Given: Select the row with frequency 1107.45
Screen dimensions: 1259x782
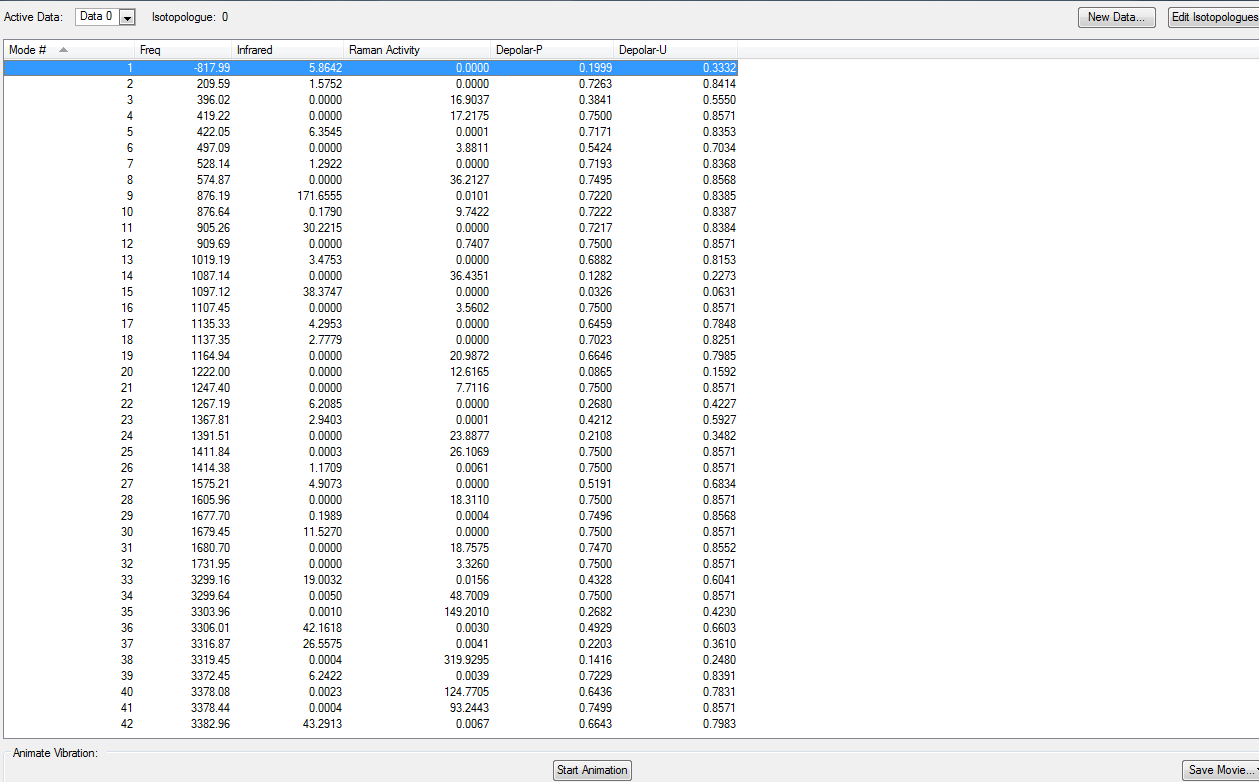Looking at the screenshot, I should pos(371,308).
